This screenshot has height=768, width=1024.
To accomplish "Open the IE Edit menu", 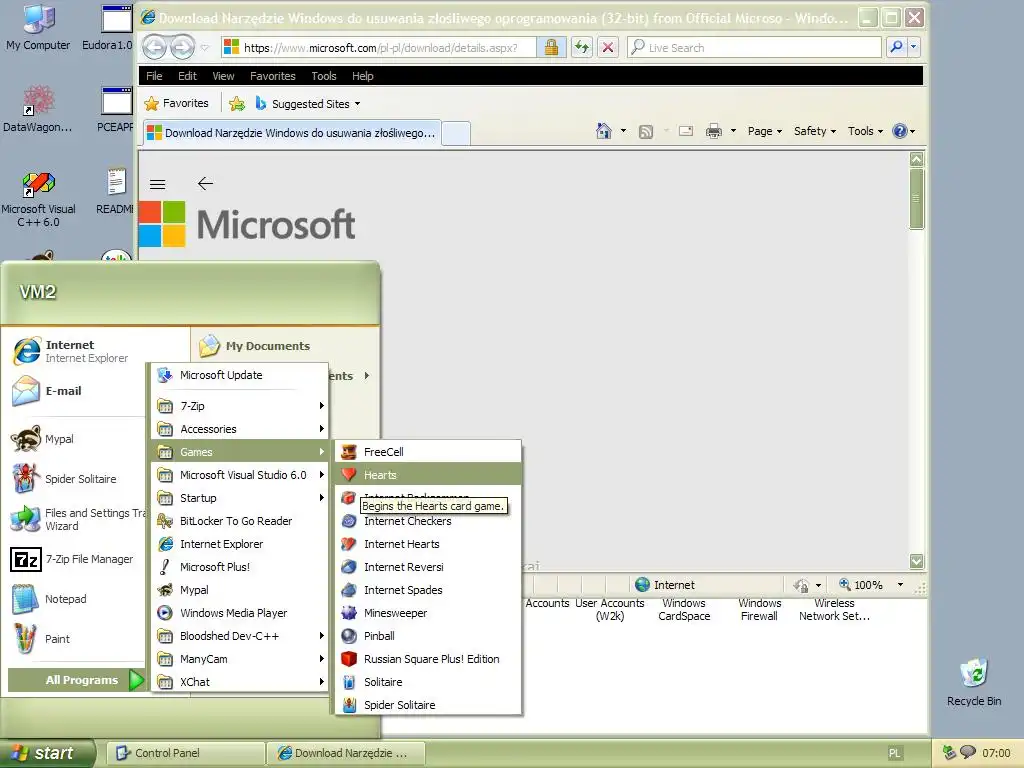I will click(x=187, y=76).
